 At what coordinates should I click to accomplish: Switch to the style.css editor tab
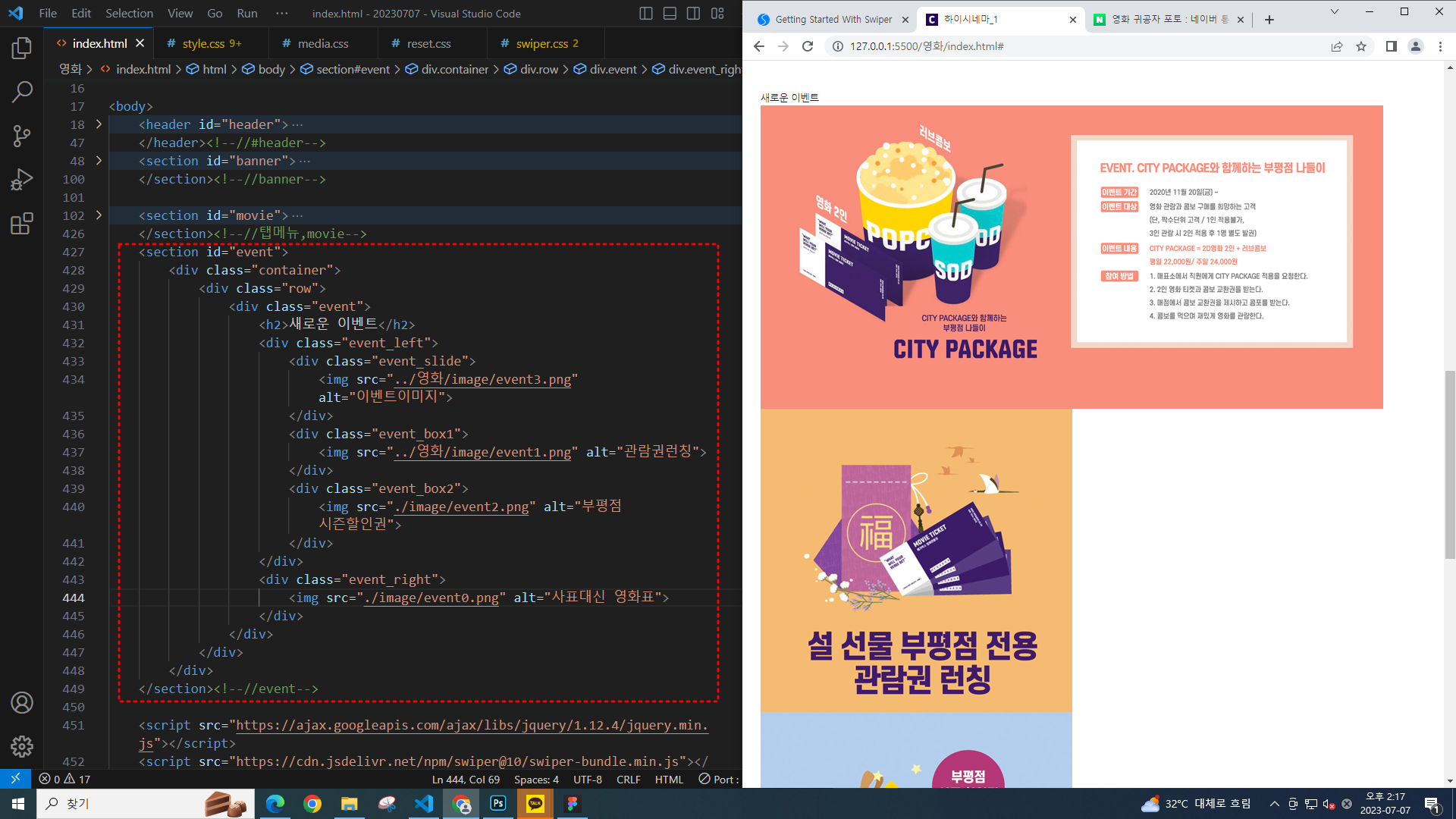click(203, 44)
